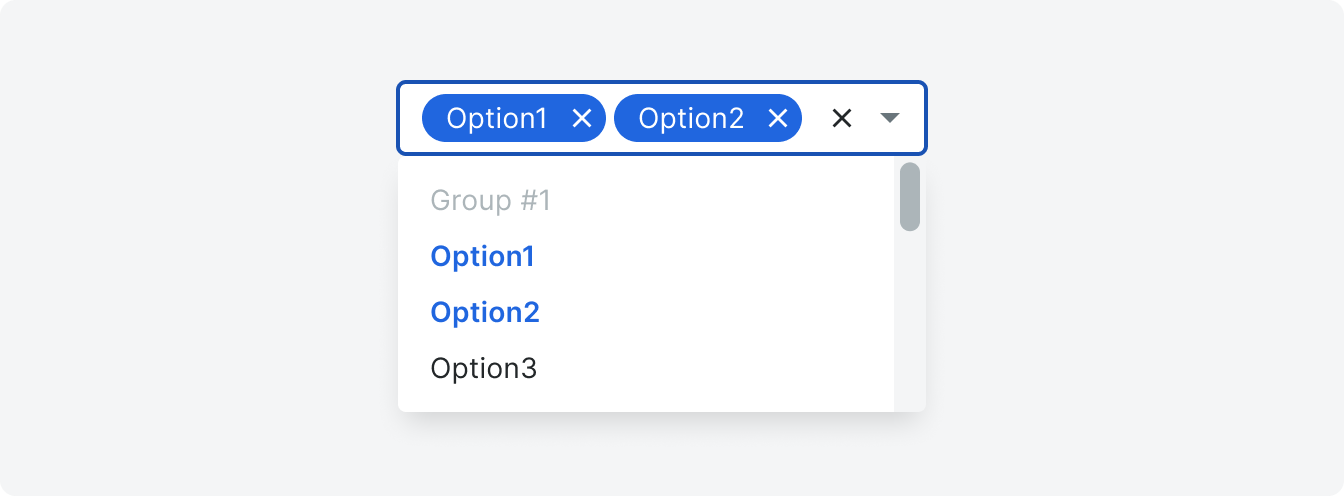Click blank row space right of Option3
This screenshot has height=496, width=1344.
715,369
